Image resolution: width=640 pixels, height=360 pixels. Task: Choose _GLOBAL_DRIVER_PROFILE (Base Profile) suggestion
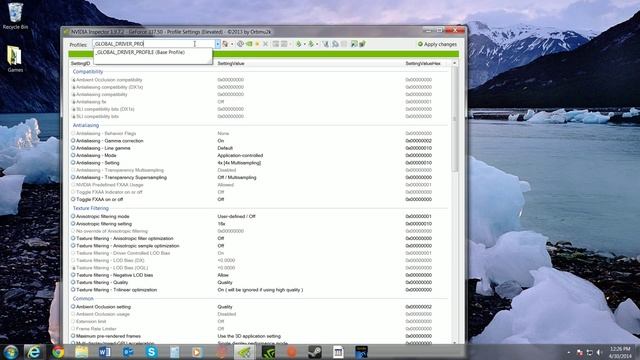[140, 52]
